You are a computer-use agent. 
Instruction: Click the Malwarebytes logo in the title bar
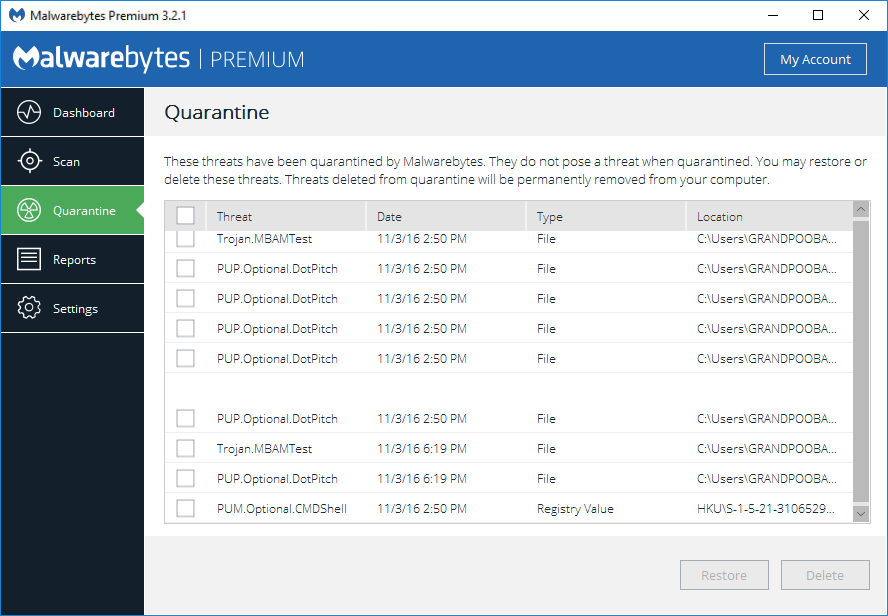click(x=17, y=15)
